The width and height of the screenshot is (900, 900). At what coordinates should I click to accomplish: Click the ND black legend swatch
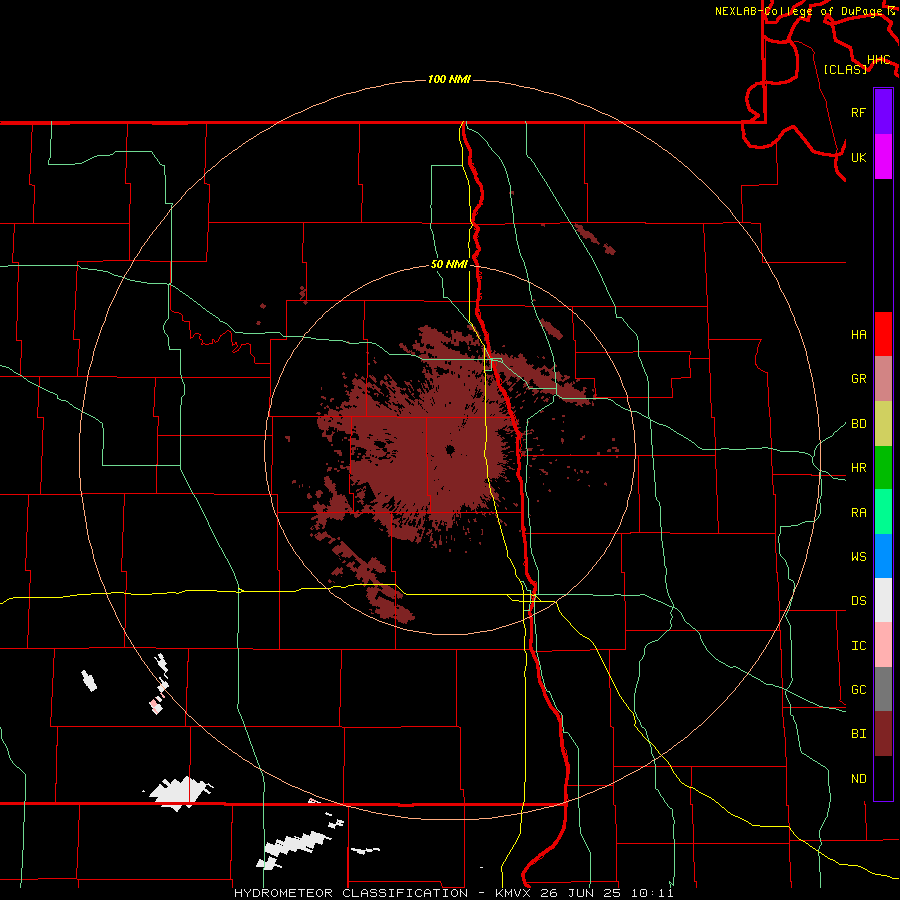pos(883,778)
